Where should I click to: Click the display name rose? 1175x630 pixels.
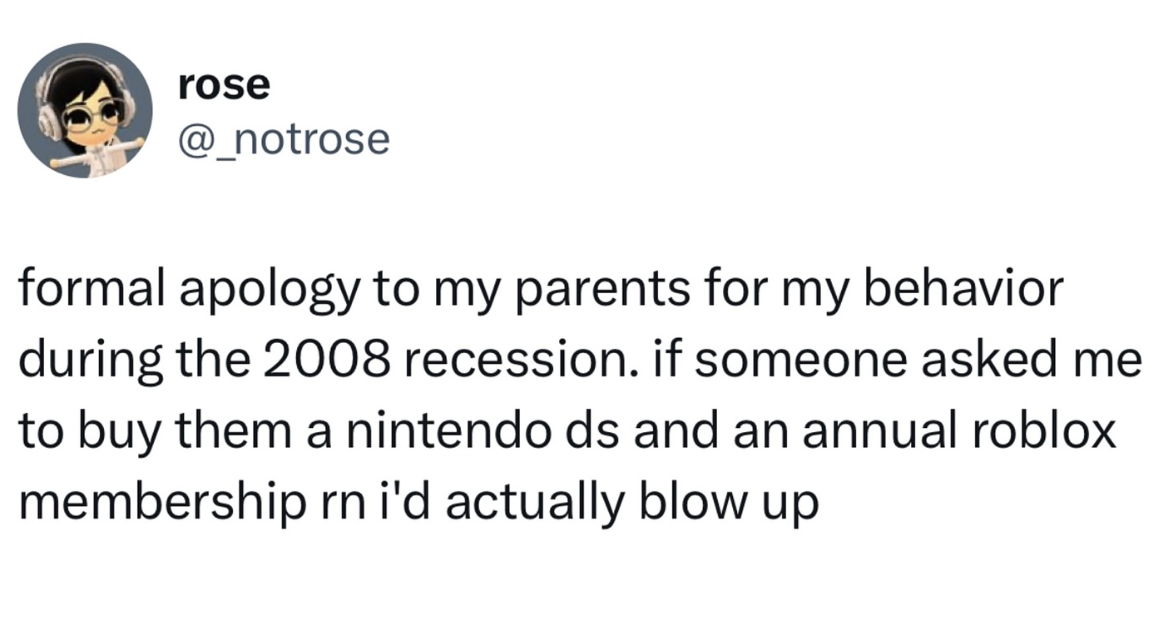coord(224,84)
